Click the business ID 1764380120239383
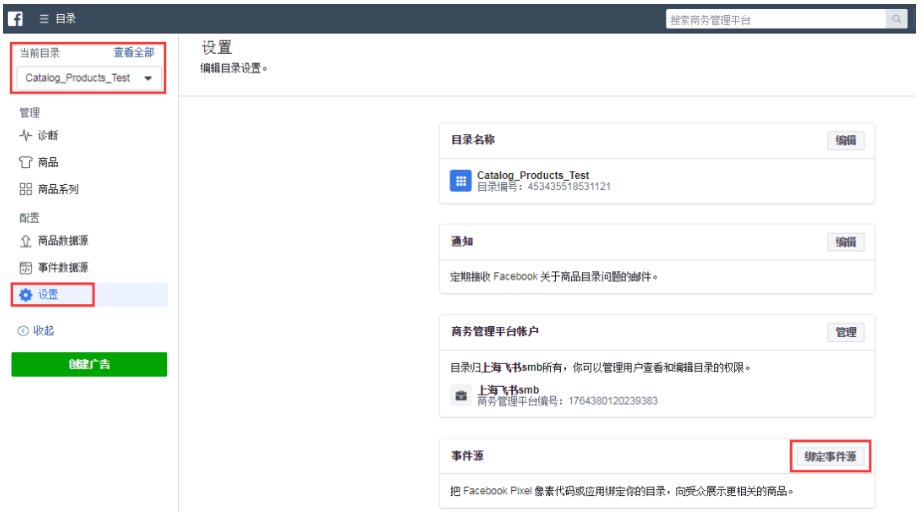The height and width of the screenshot is (516, 922). coord(613,401)
